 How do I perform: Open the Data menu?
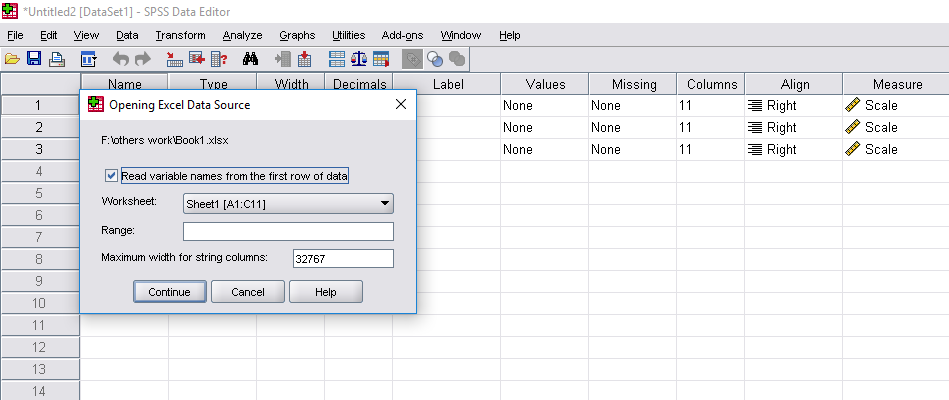(127, 35)
